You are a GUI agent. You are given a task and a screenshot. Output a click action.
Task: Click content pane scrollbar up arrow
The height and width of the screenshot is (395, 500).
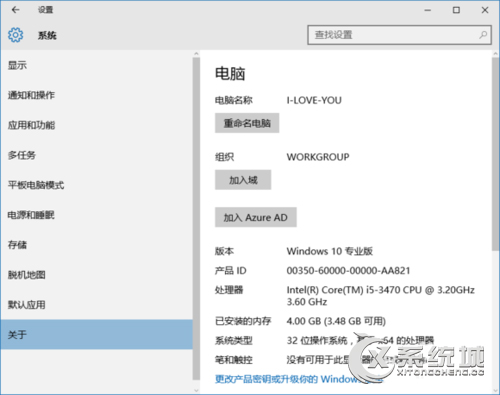coord(496,54)
